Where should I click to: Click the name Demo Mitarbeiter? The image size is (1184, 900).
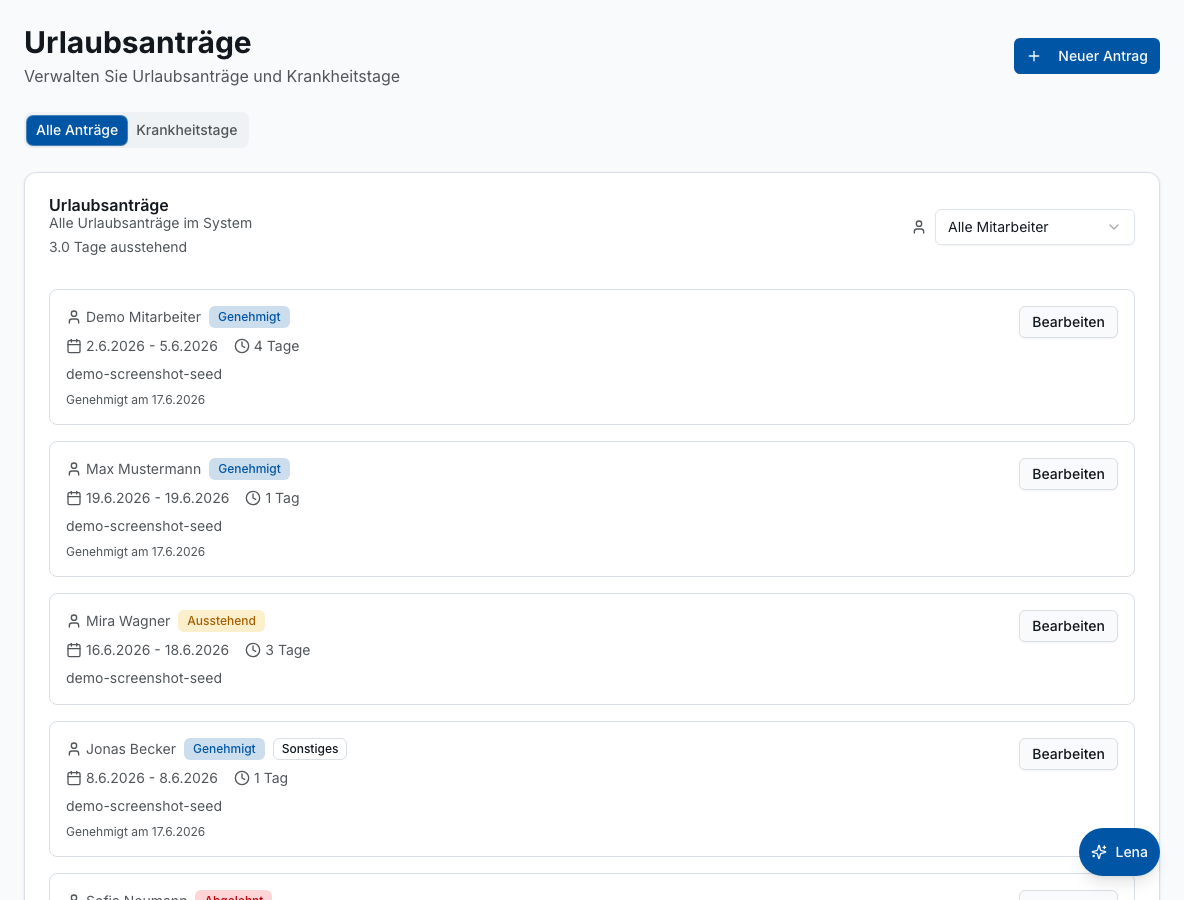click(143, 317)
